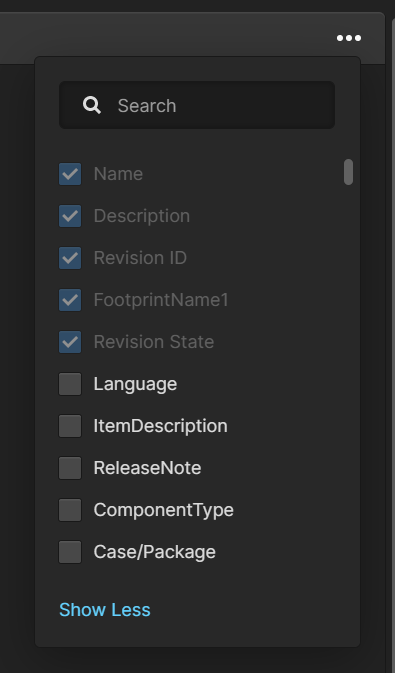The height and width of the screenshot is (673, 395).
Task: Select the Language label text
Action: click(135, 384)
